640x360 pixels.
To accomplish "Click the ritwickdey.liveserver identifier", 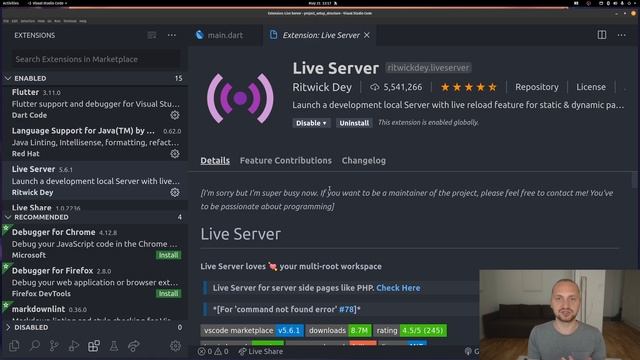I will (x=428, y=68).
